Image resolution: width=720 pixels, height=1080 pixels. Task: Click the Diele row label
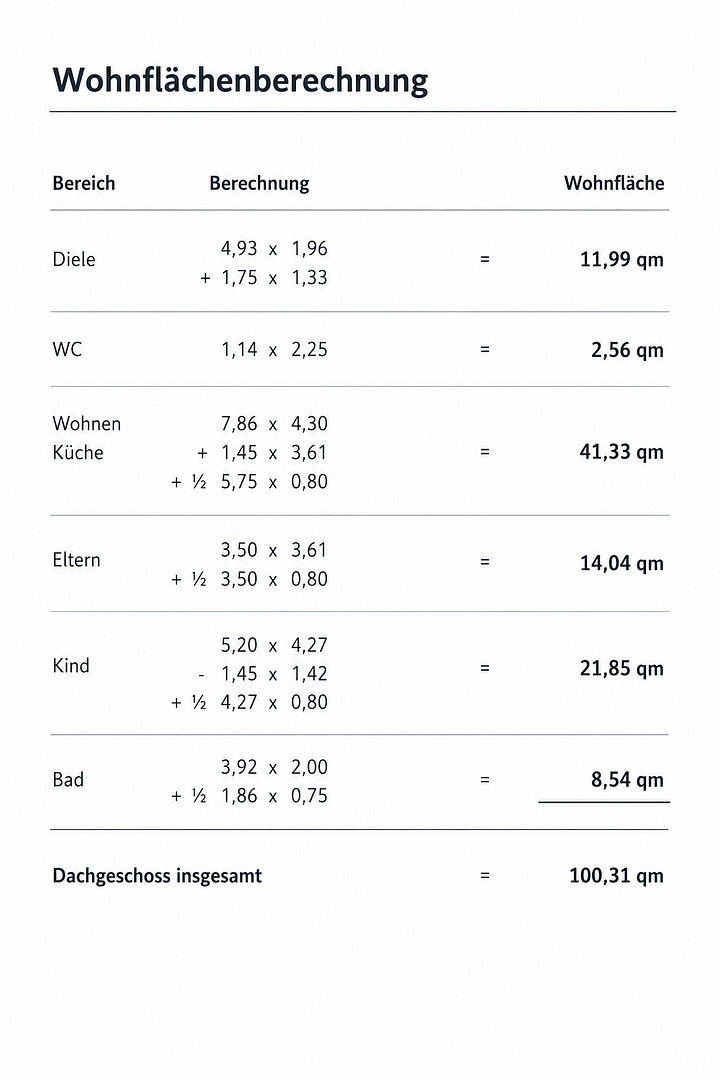click(74, 260)
